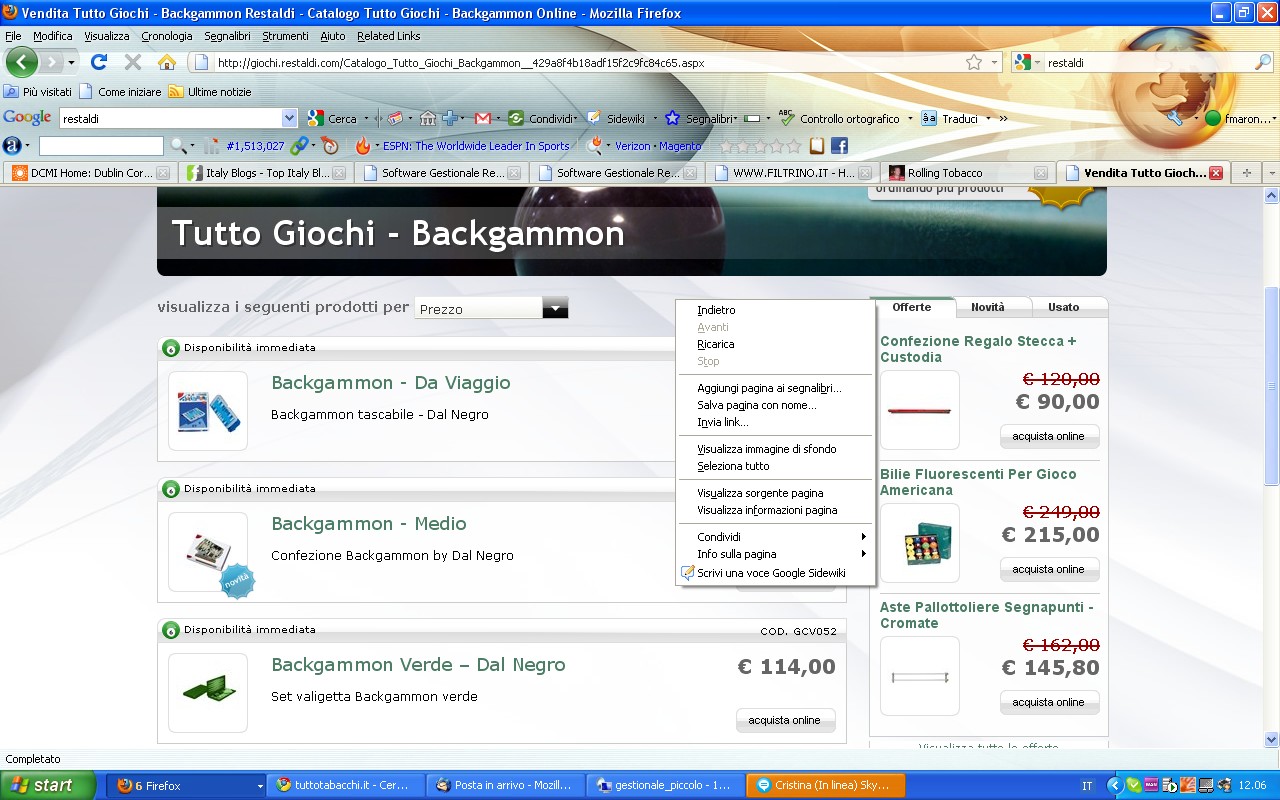The height and width of the screenshot is (800, 1280).
Task: Click the Windows start button
Action: (47, 785)
